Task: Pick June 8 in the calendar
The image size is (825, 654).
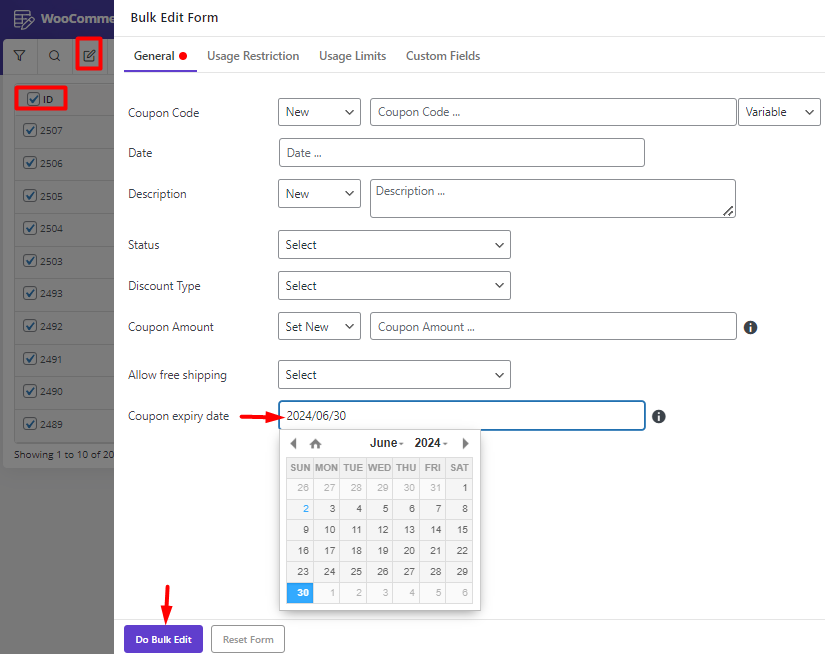Action: coord(459,509)
